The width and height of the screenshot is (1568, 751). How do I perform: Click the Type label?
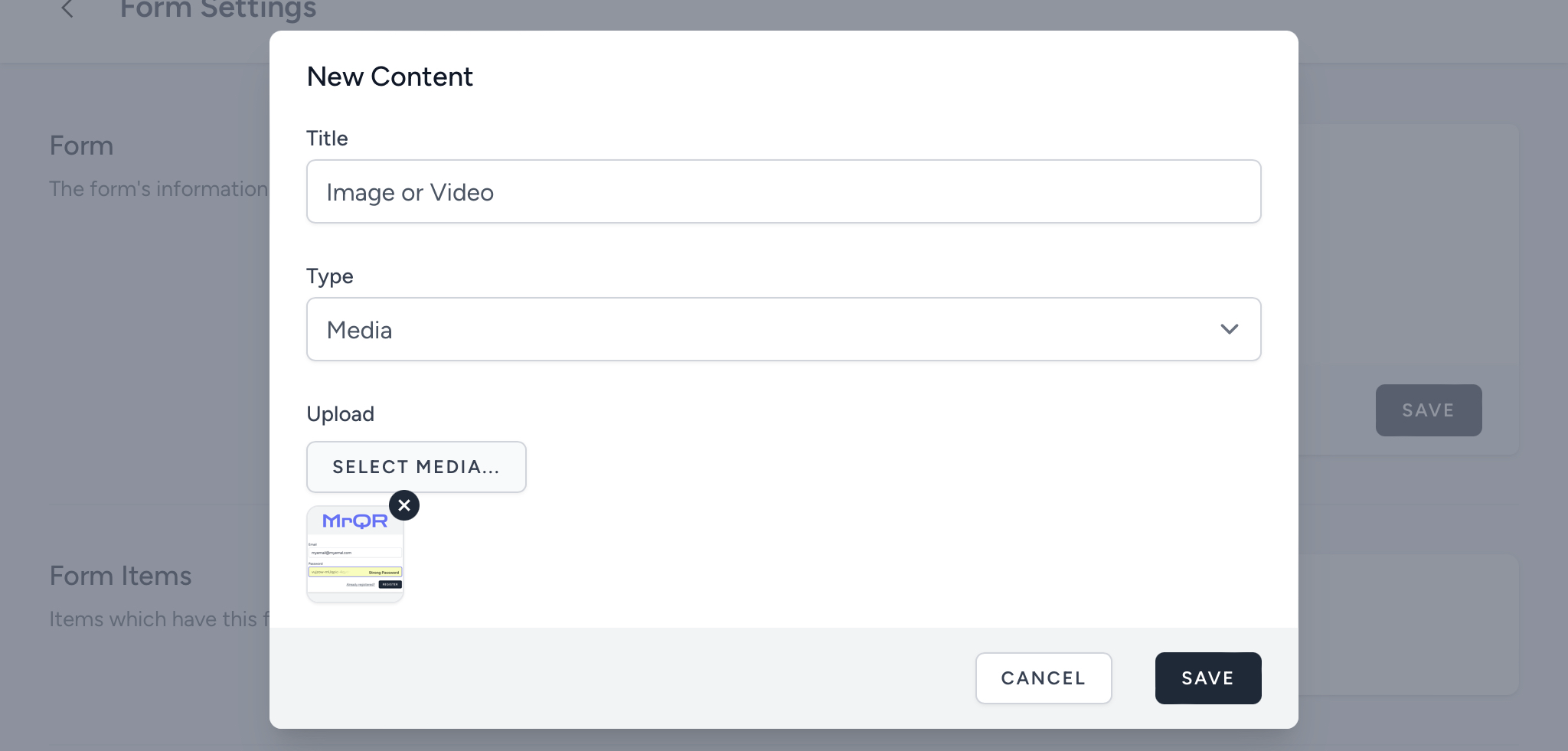coord(330,276)
